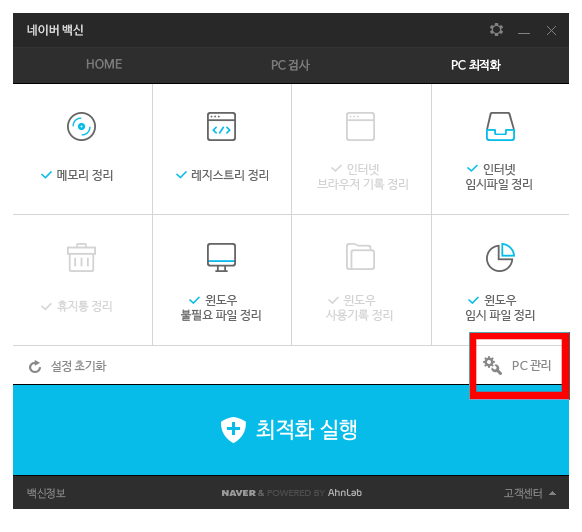Uncheck 윈도우 임시 파일 정리 checkmark
The width and height of the screenshot is (582, 532).
click(x=473, y=300)
